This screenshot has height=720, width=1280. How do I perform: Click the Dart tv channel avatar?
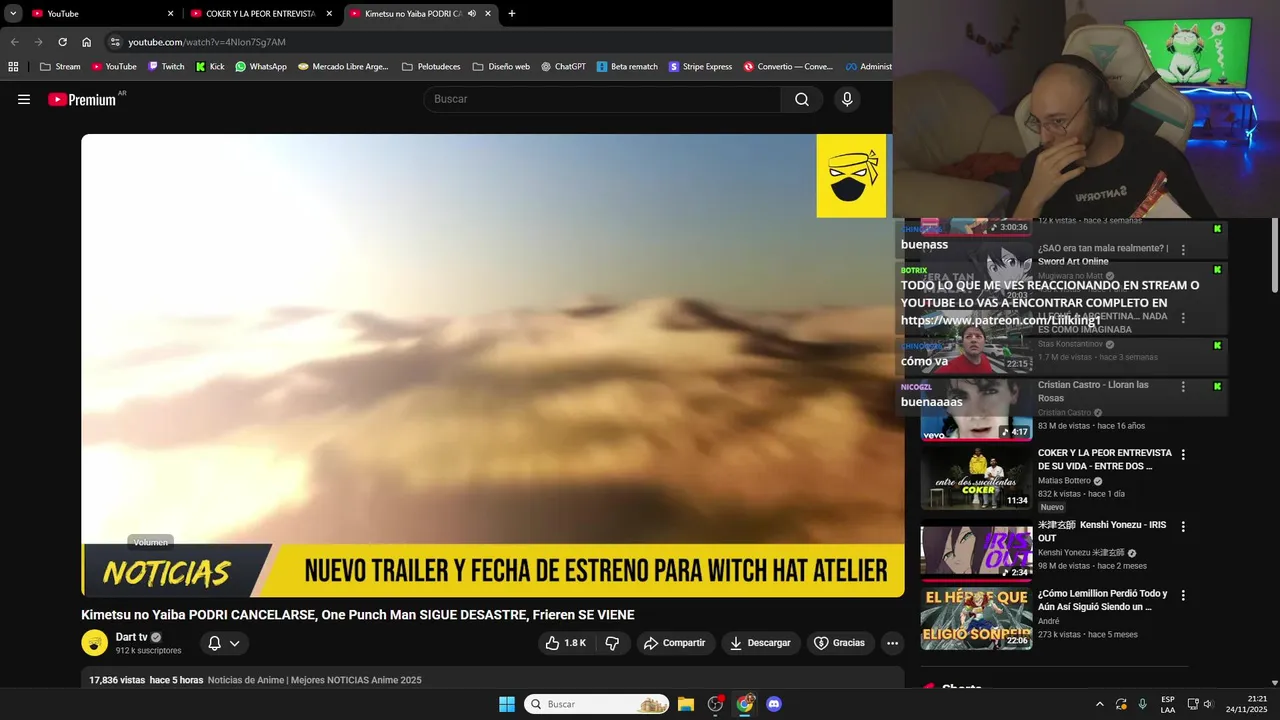coord(95,643)
